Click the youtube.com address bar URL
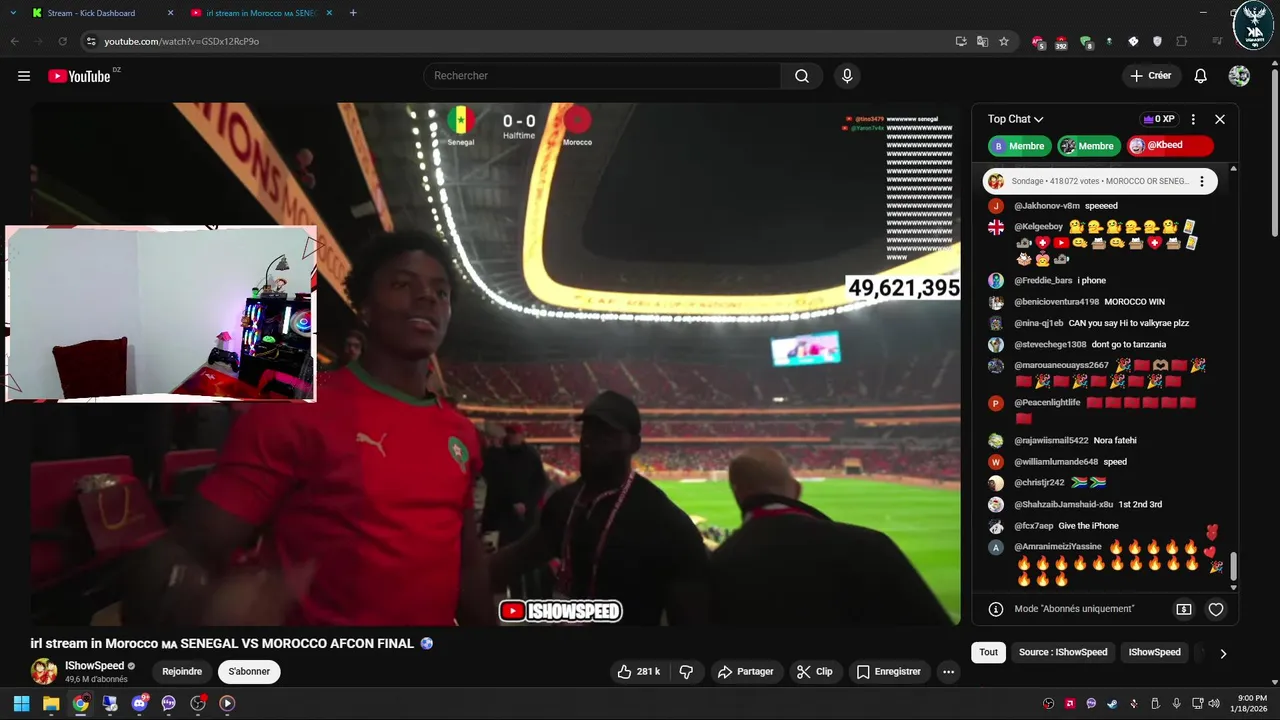 point(182,41)
